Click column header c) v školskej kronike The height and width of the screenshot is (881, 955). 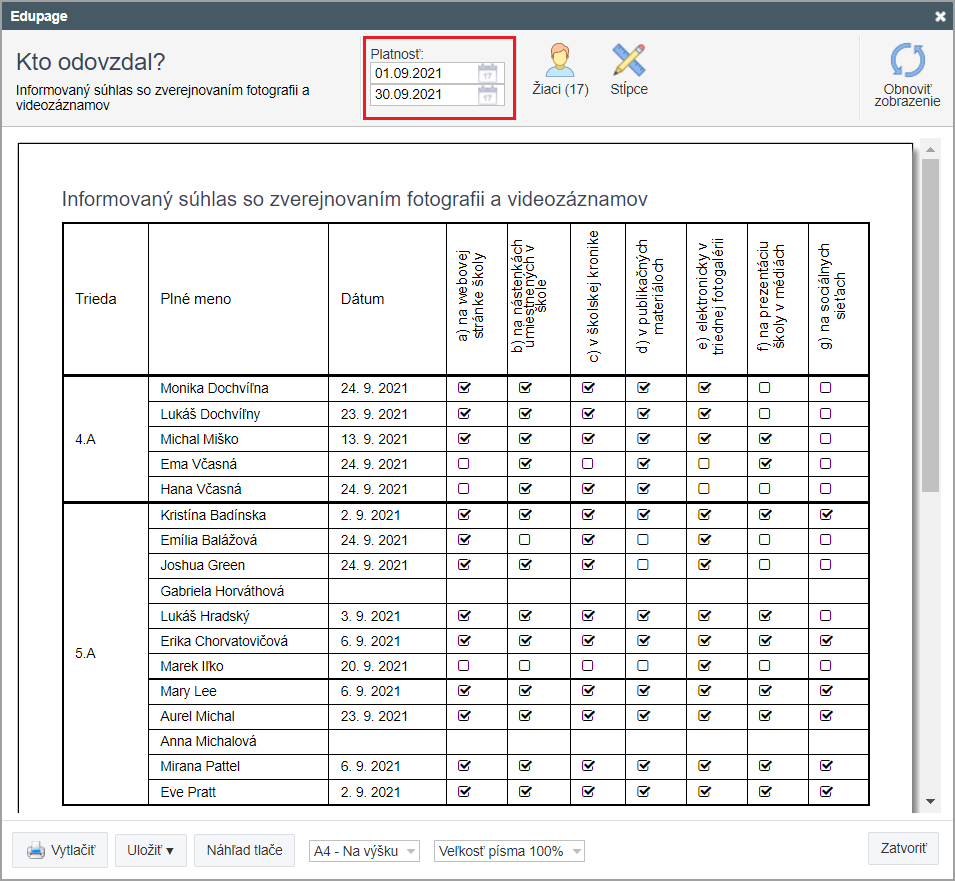pos(593,296)
